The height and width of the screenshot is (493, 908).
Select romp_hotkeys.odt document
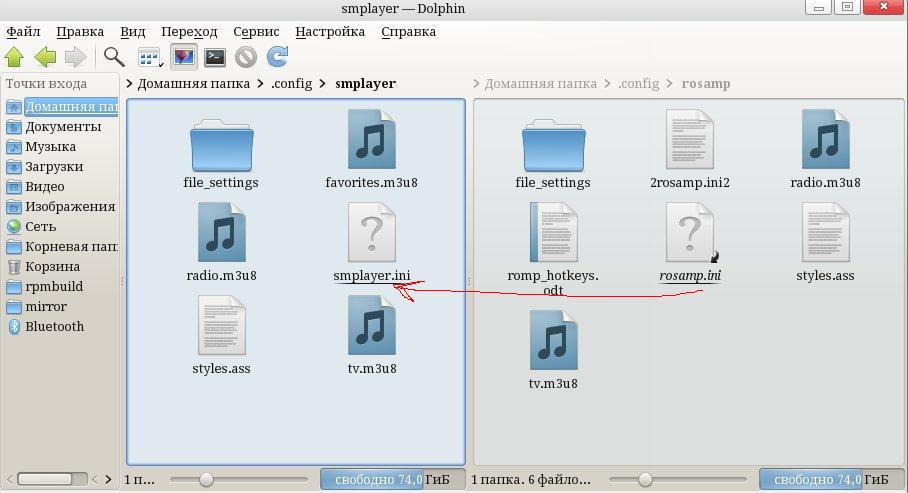pos(553,249)
